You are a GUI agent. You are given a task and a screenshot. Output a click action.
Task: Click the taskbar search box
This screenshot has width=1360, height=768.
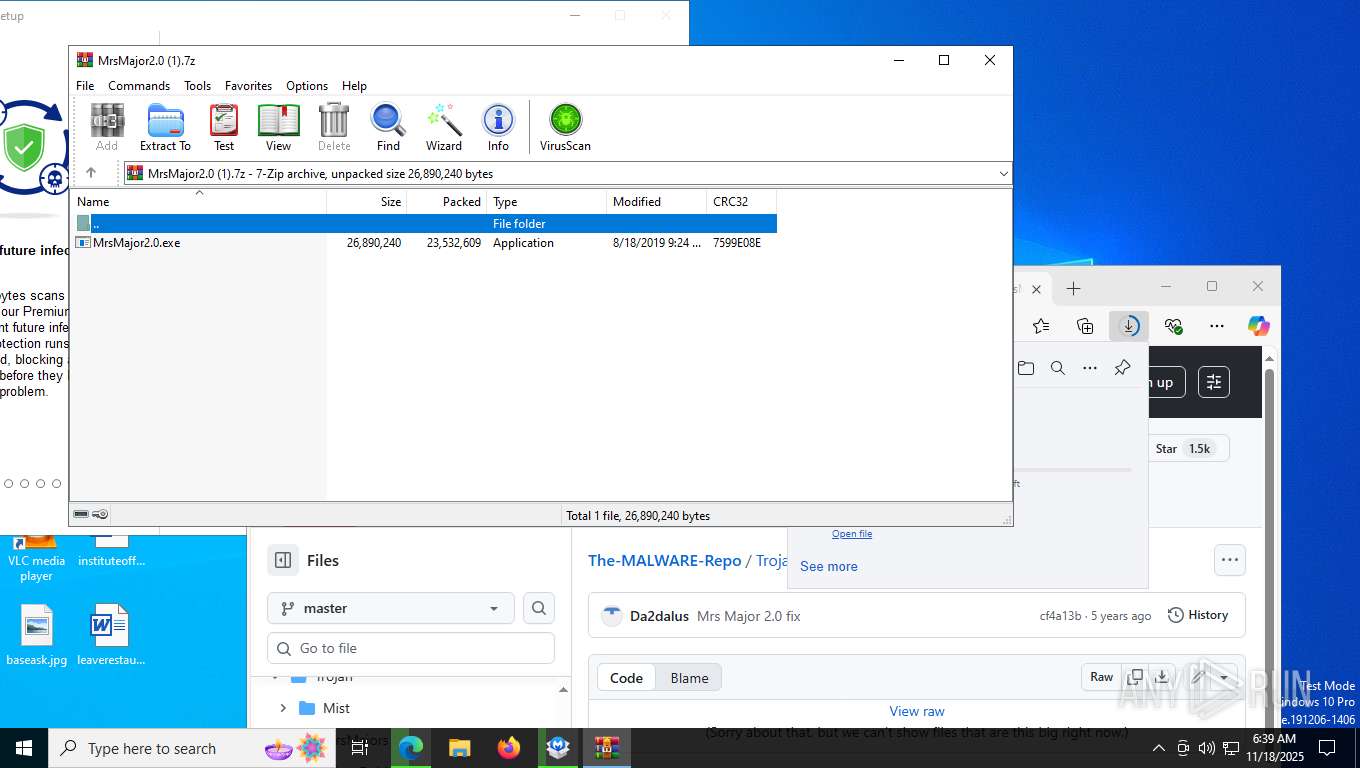[192, 748]
